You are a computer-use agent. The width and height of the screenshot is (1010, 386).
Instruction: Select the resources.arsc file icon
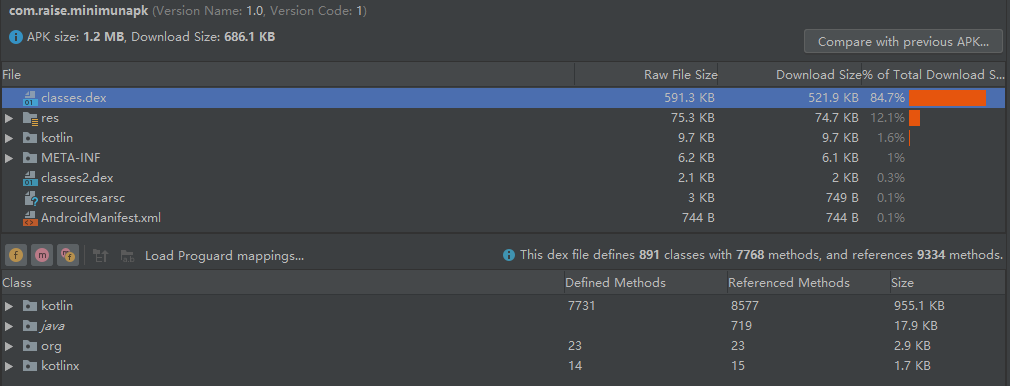click(x=30, y=198)
